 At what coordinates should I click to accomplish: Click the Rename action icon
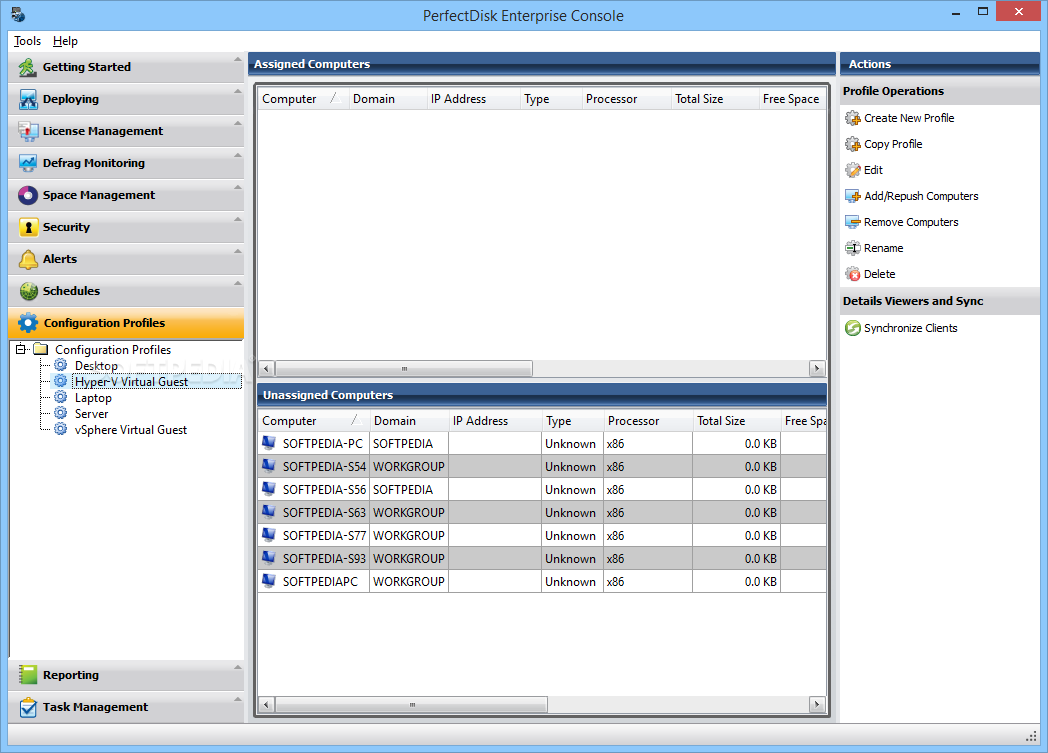point(853,249)
